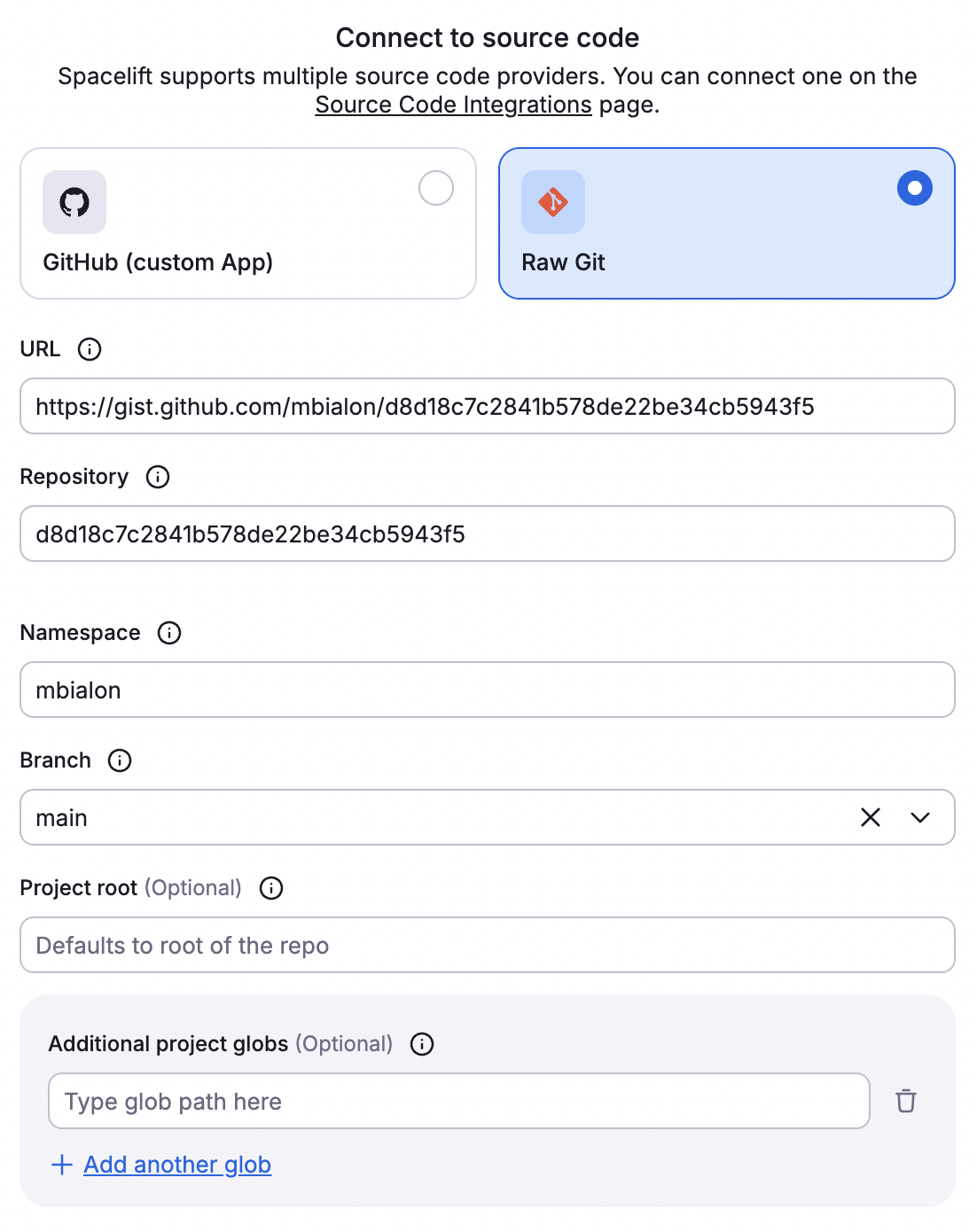Switch to the Raw Git source option

click(726, 223)
